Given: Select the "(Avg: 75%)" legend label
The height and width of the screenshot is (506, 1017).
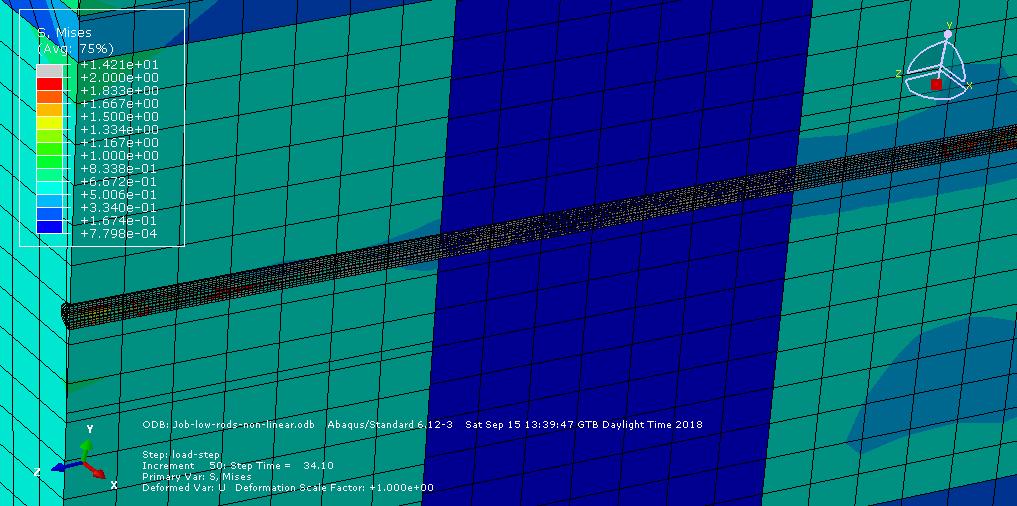Looking at the screenshot, I should point(76,49).
